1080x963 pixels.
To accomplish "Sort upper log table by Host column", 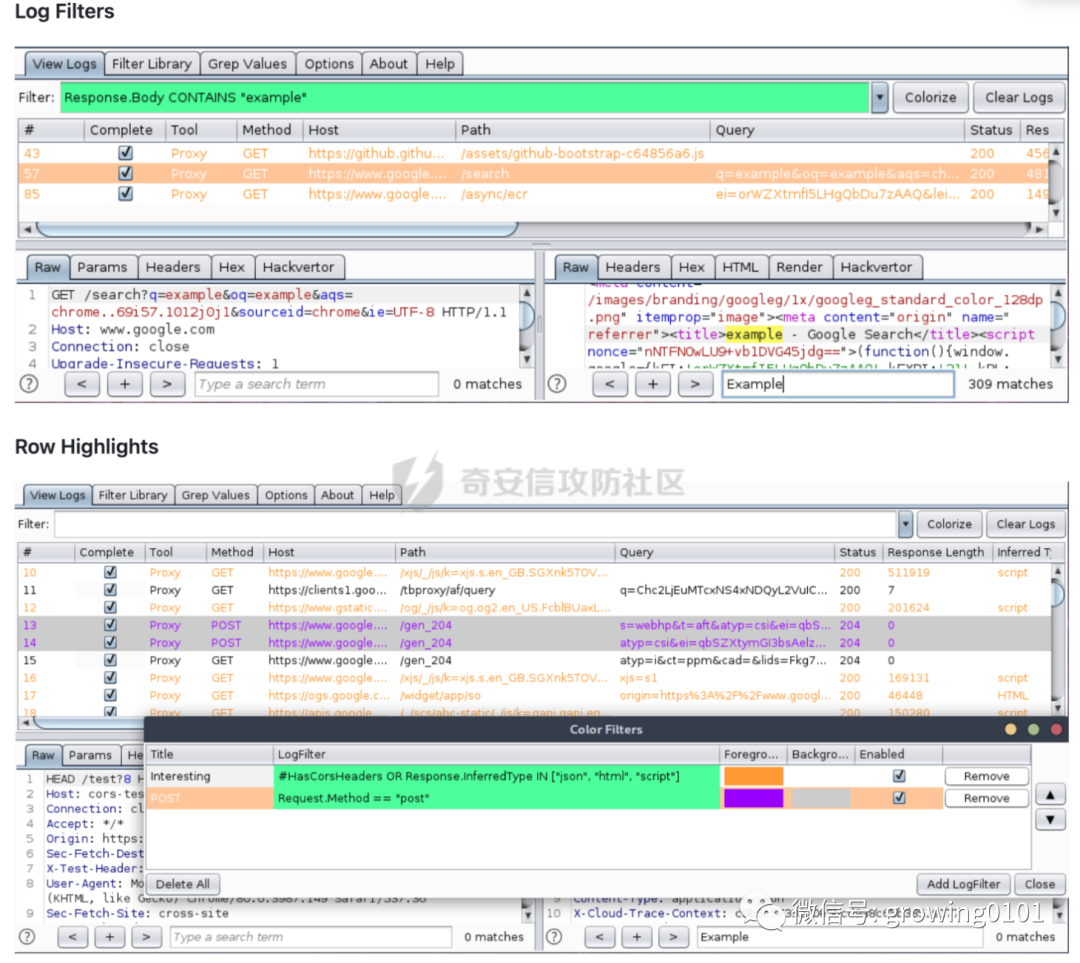I will [x=379, y=130].
